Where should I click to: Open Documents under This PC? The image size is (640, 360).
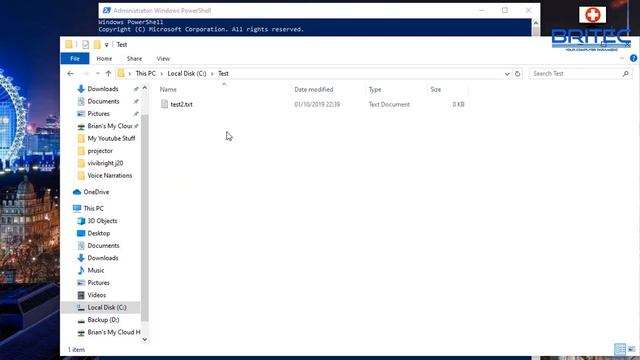tap(103, 246)
